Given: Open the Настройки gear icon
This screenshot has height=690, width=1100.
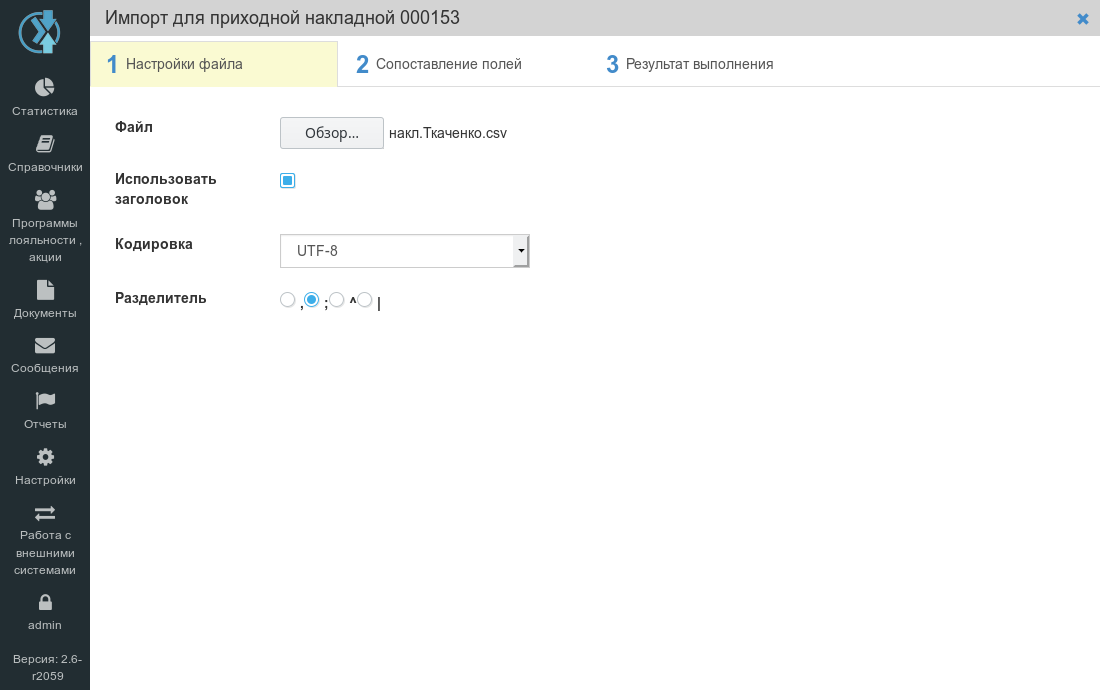Looking at the screenshot, I should click(x=45, y=457).
